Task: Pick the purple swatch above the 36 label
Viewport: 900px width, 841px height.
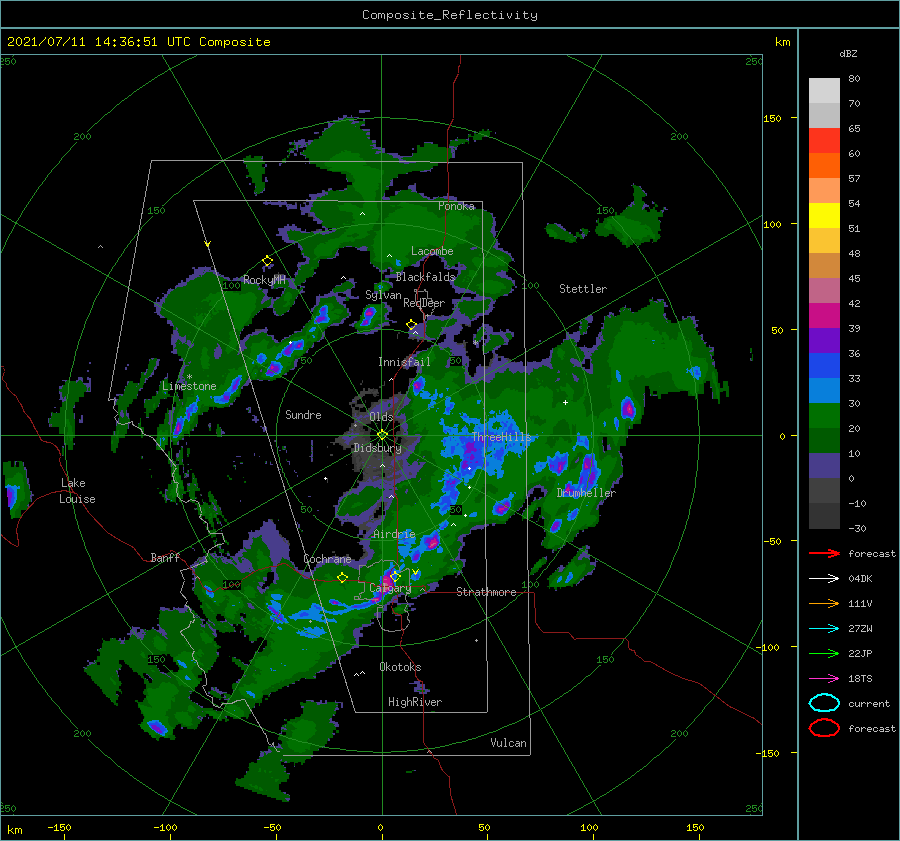Action: coord(824,340)
